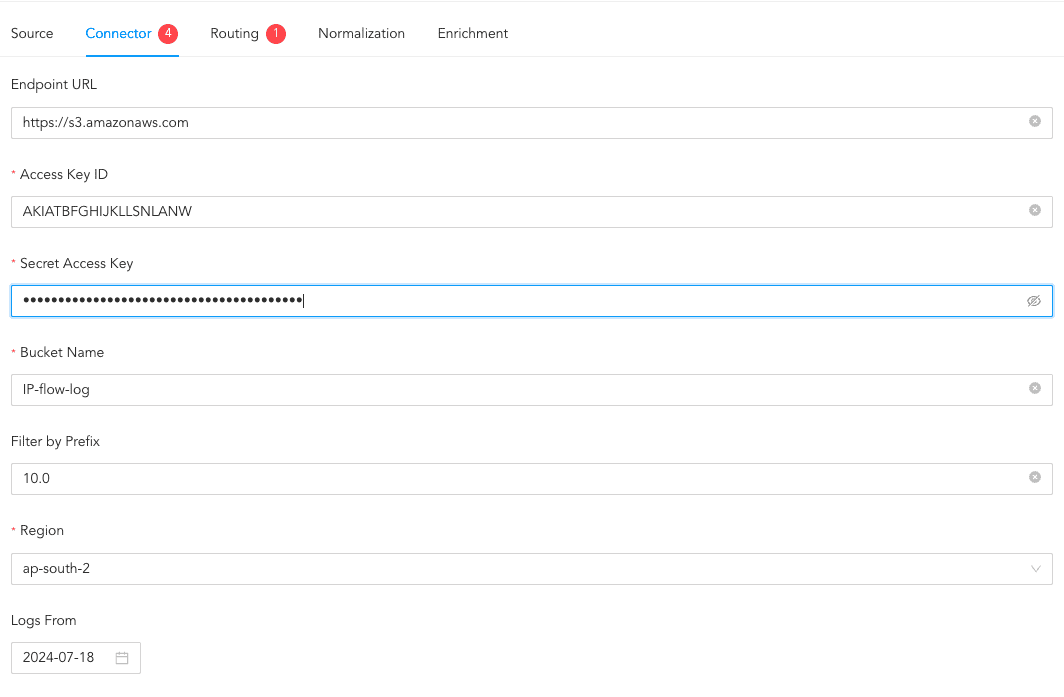Open the Normalization tab
This screenshot has height=697, width=1064.
[361, 32]
